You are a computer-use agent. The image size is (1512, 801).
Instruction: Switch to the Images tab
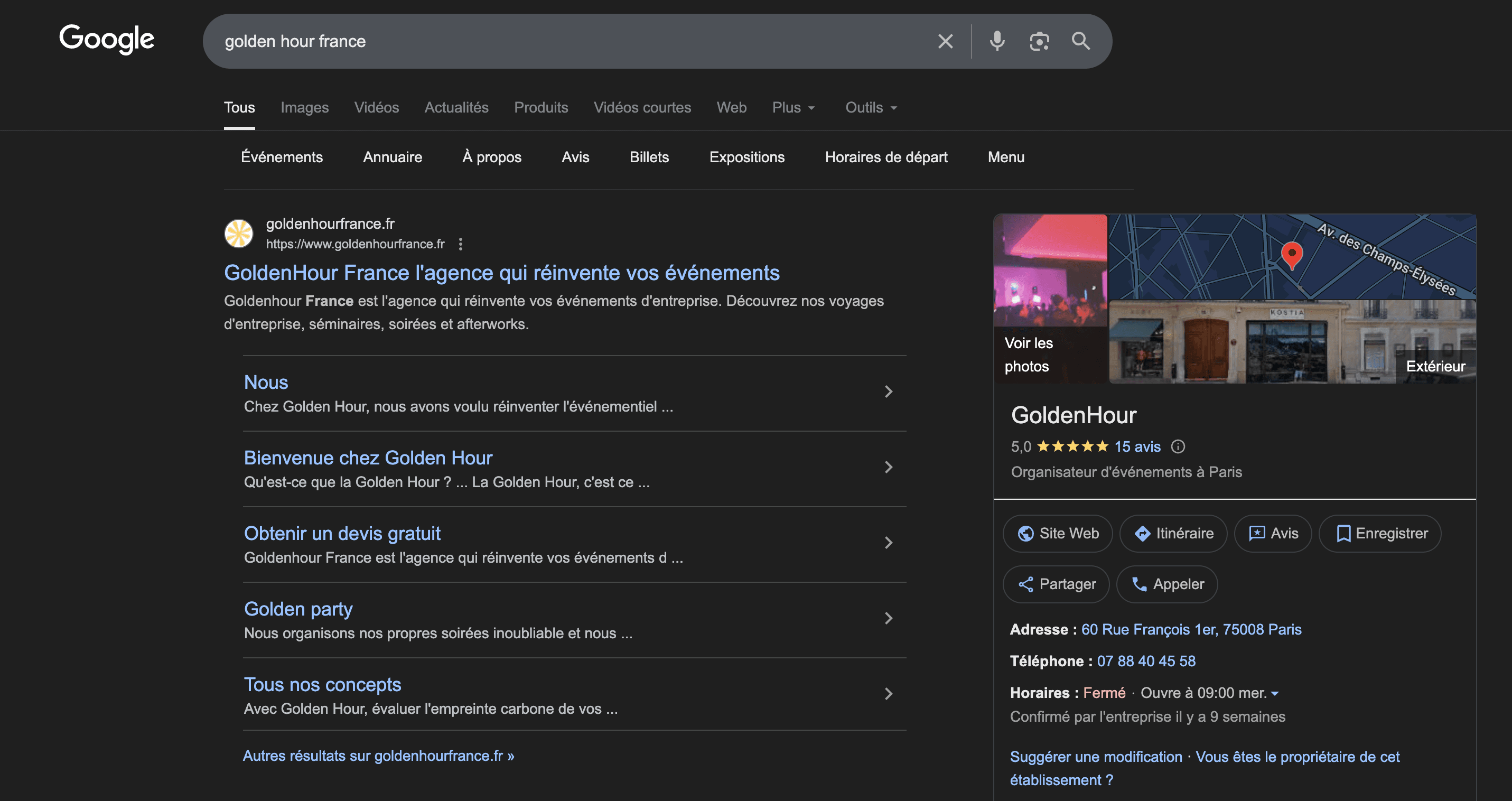(305, 107)
